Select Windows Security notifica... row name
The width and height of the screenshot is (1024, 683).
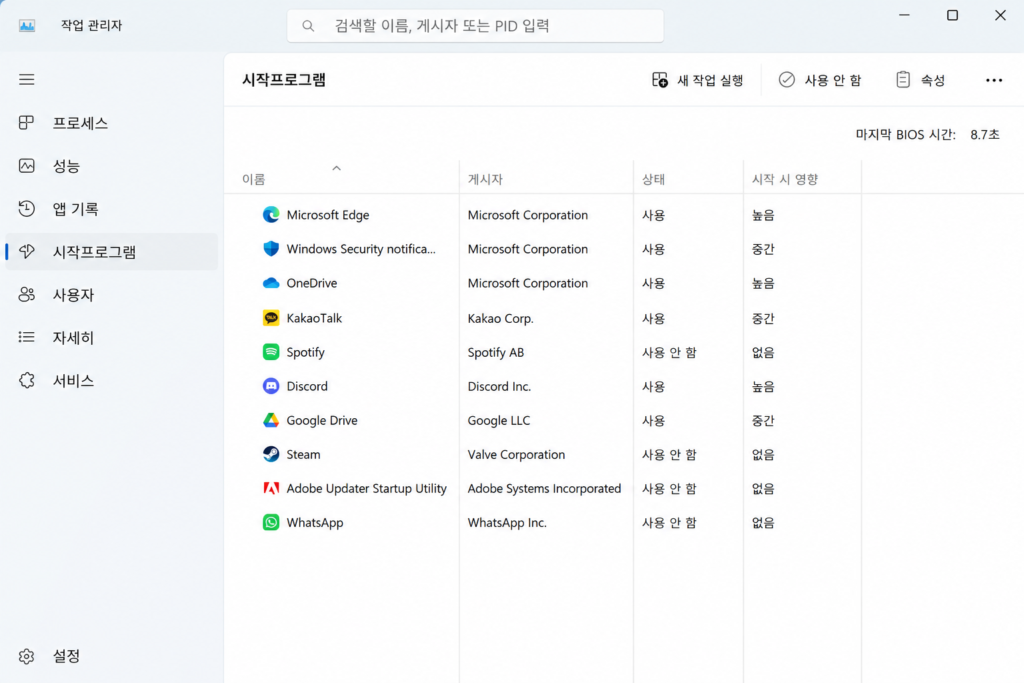[361, 249]
